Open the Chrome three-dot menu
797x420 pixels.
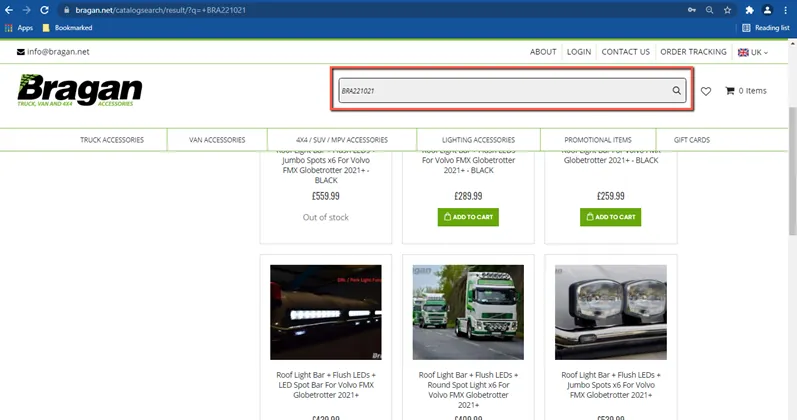pos(785,10)
